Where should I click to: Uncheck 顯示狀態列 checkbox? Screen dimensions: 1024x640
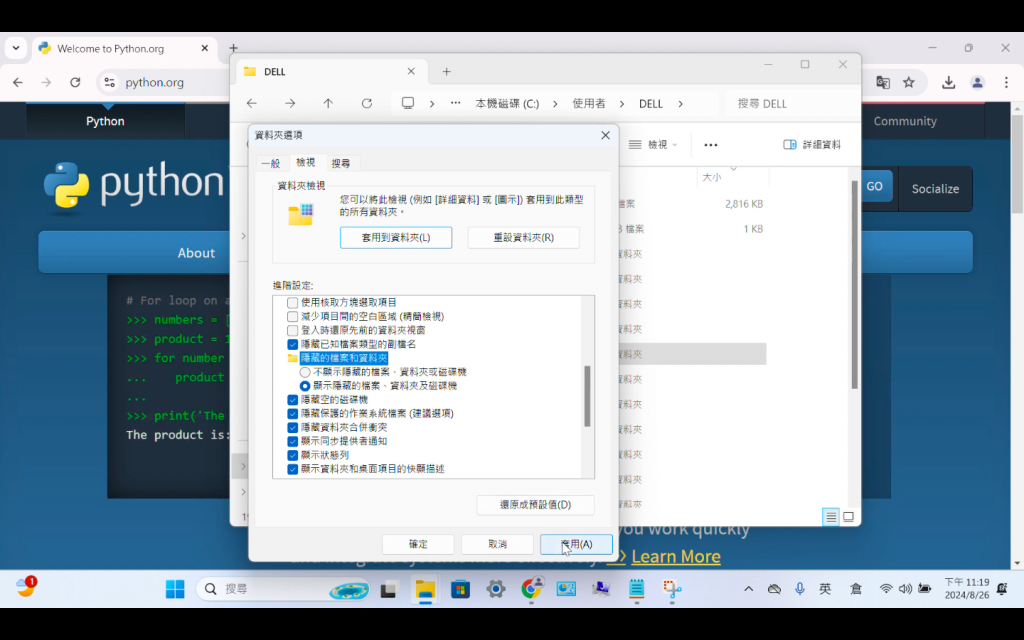293,455
